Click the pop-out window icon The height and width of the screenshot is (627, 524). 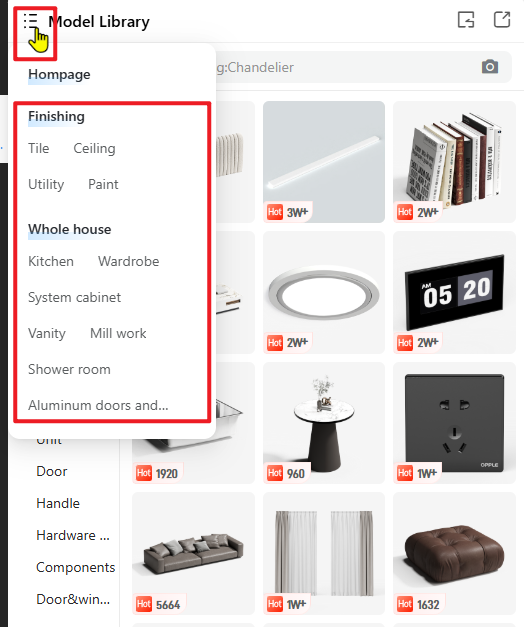[502, 20]
